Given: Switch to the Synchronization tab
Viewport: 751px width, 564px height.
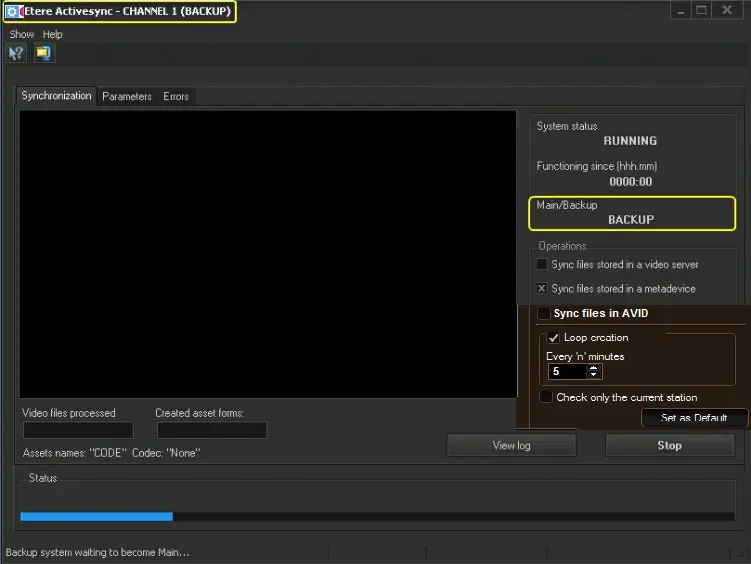Looking at the screenshot, I should (56, 96).
